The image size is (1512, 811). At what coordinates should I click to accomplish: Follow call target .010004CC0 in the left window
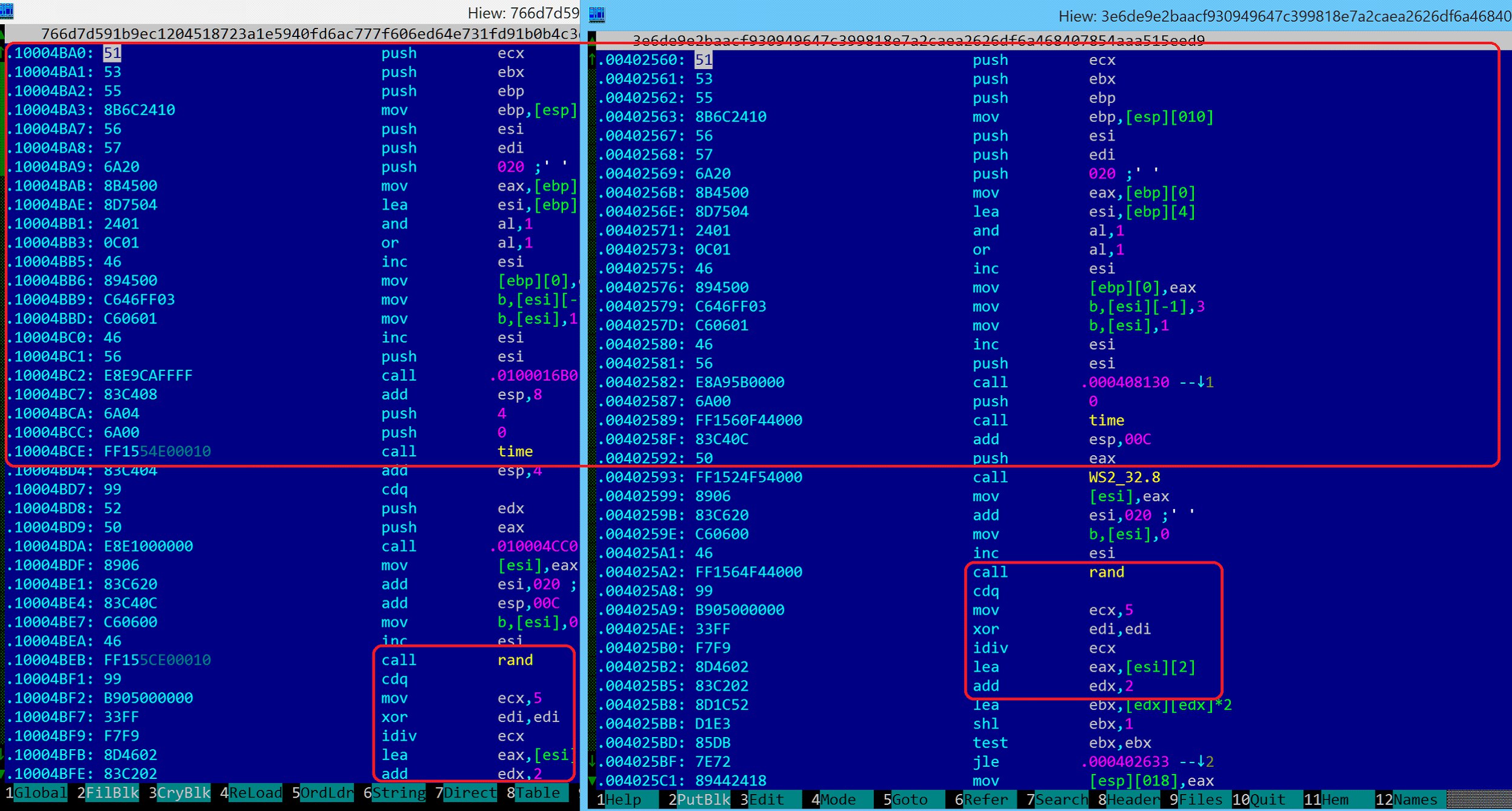[534, 546]
